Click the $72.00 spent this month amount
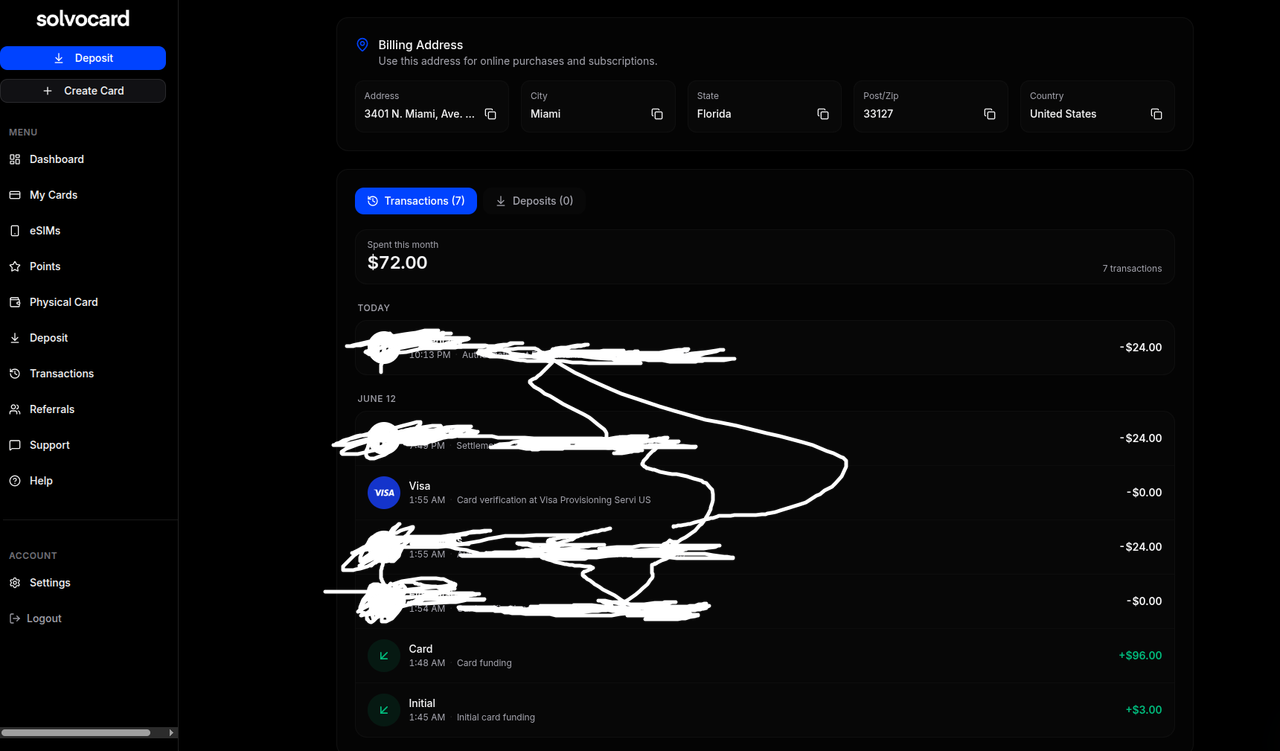1280x751 pixels. pyautogui.click(x=397, y=263)
